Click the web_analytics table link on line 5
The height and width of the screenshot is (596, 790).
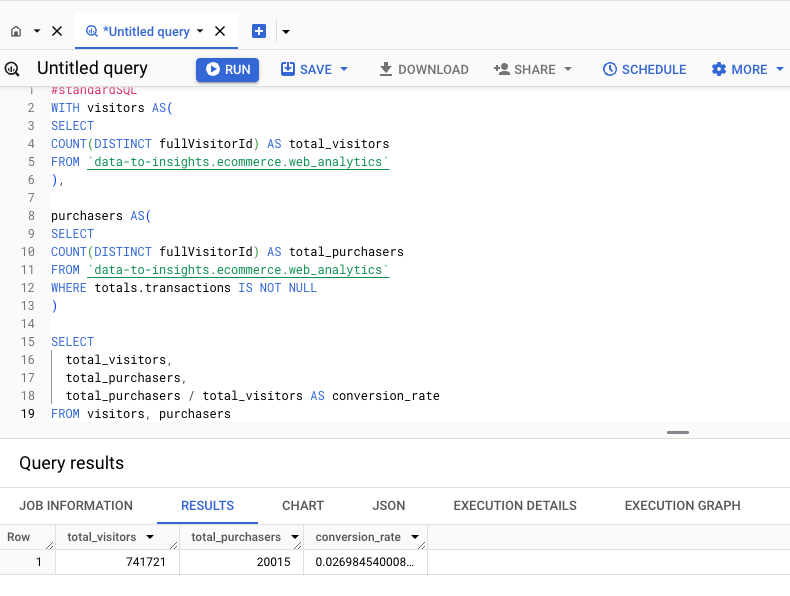[x=238, y=162]
